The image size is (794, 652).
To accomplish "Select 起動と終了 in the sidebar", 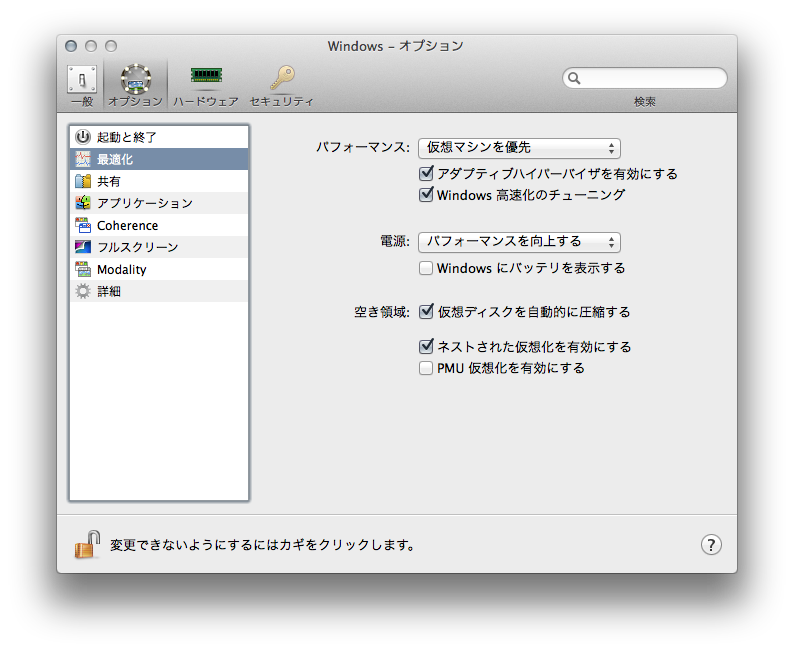I will click(159, 137).
